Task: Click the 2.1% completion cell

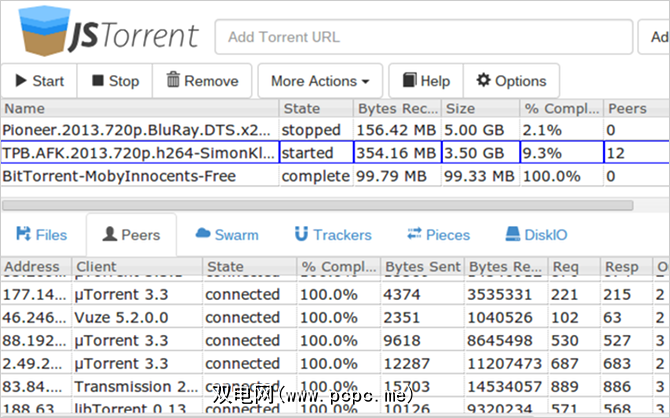Action: 561,130
